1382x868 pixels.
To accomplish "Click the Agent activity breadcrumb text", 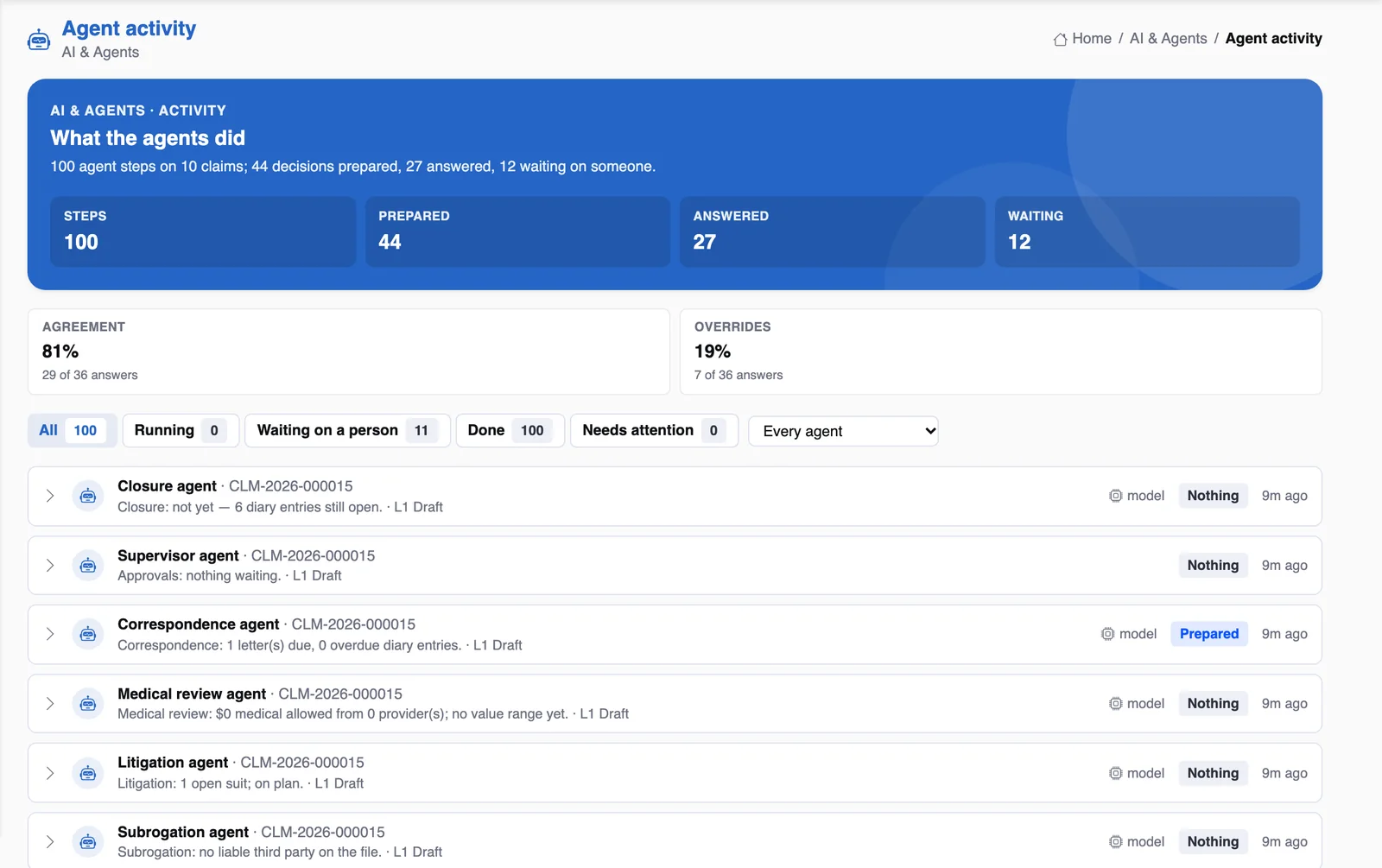I will click(1273, 39).
